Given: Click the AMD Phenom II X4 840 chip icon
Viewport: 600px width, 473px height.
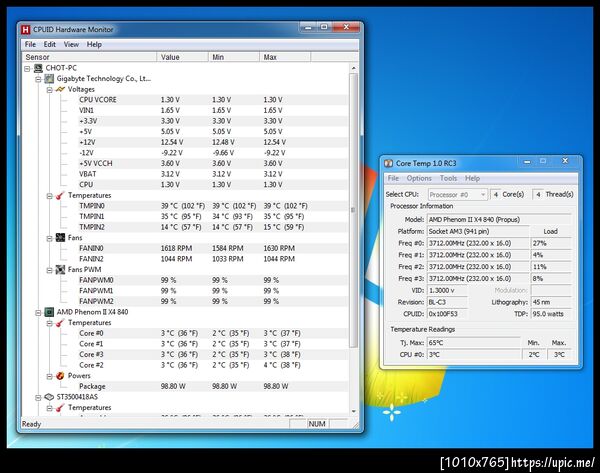Looking at the screenshot, I should (49, 312).
